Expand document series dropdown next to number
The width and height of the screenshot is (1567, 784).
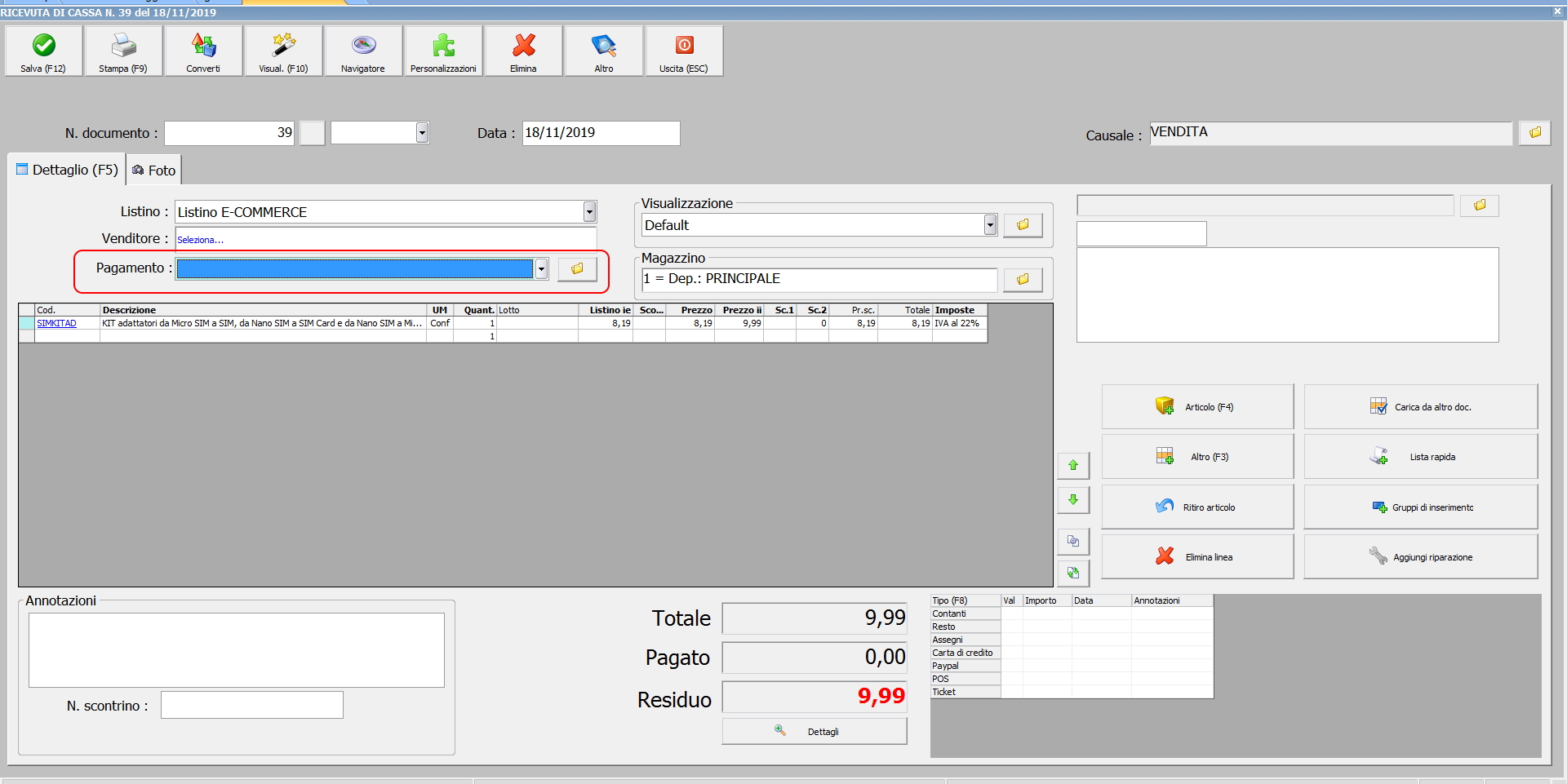click(x=422, y=133)
